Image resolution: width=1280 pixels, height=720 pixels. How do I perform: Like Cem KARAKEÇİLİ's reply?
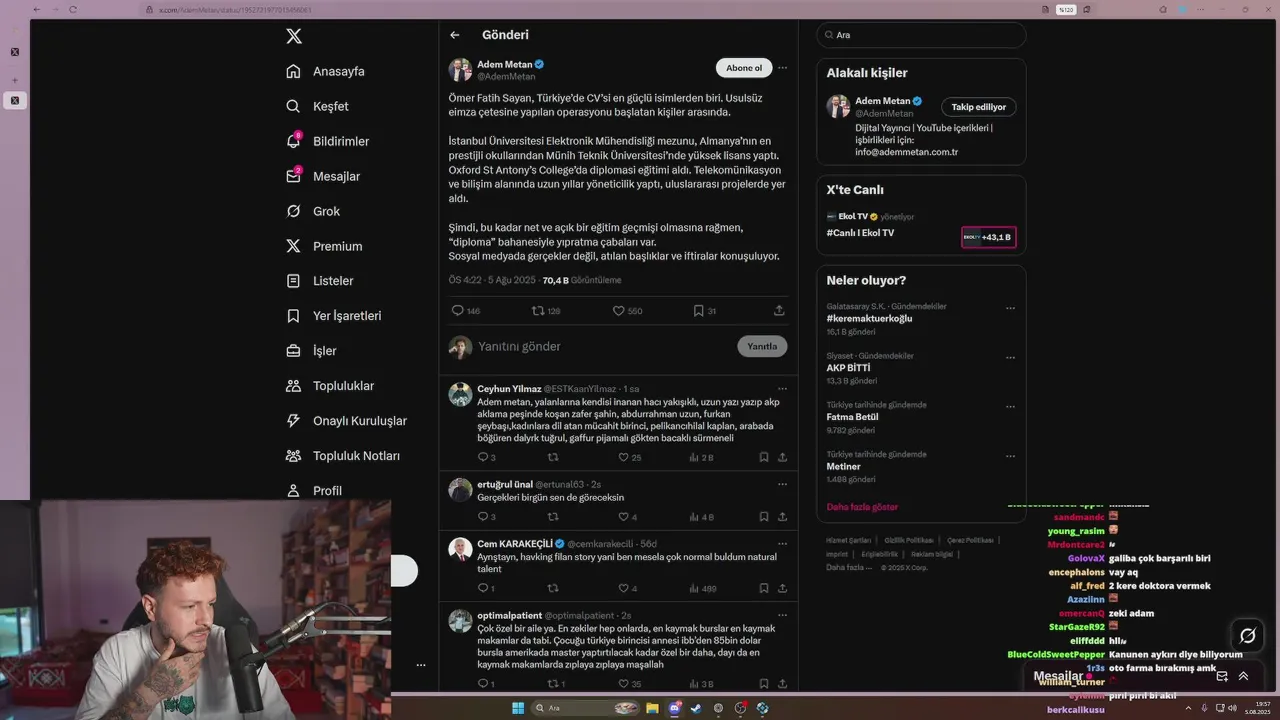[x=627, y=588]
